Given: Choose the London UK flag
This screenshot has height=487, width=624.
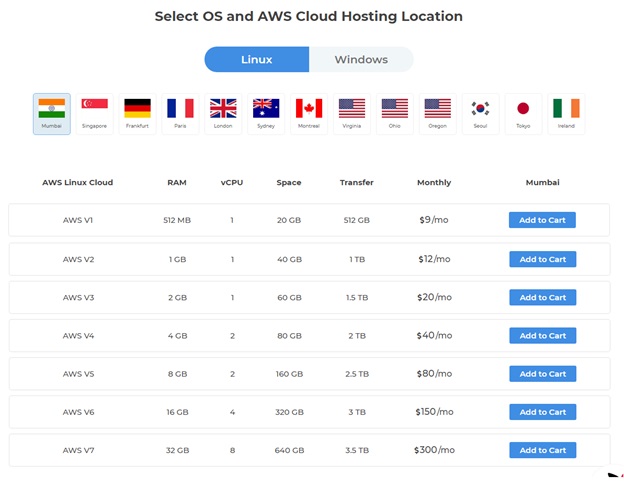Looking at the screenshot, I should (223, 114).
